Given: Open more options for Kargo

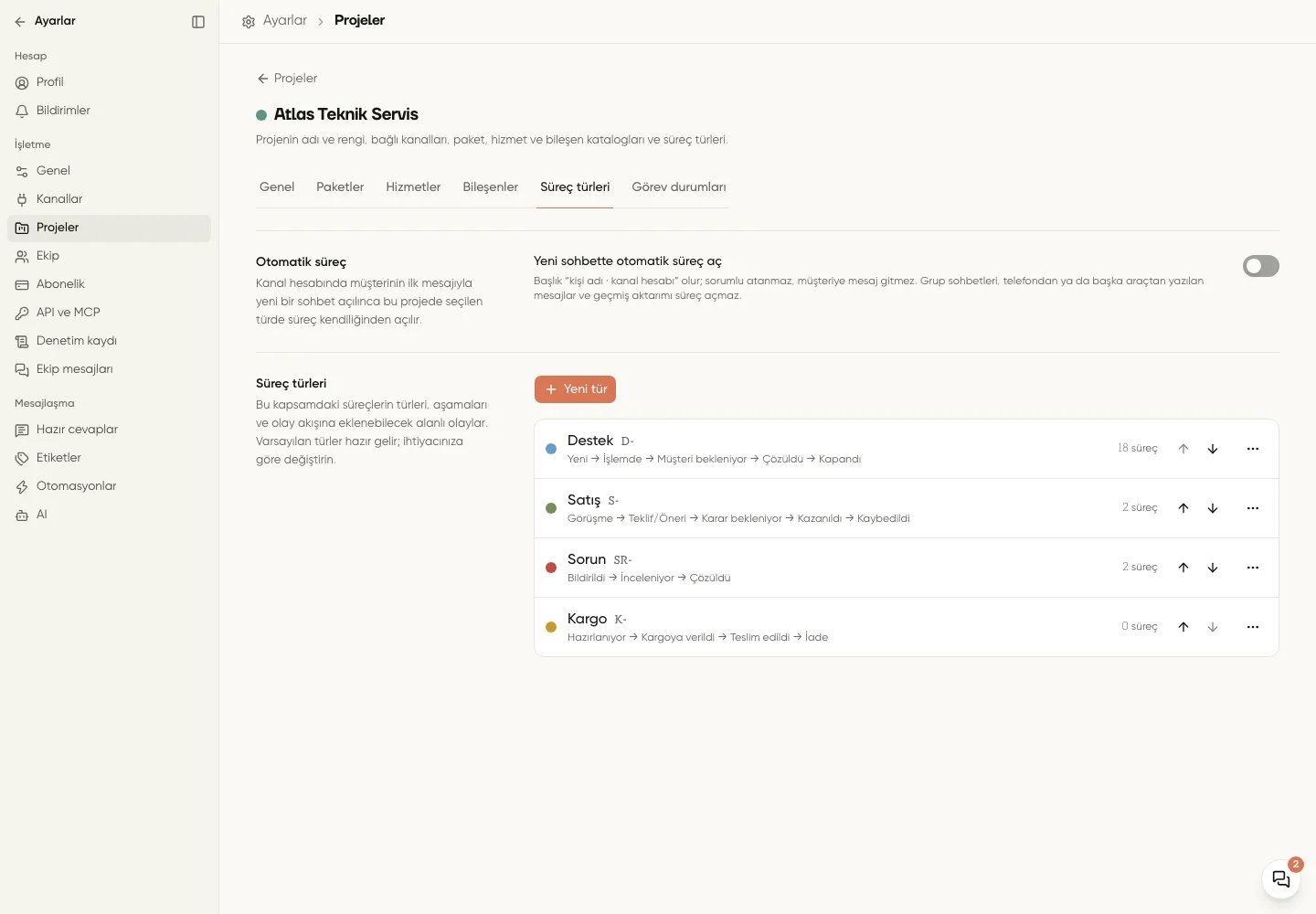Looking at the screenshot, I should pos(1253,627).
